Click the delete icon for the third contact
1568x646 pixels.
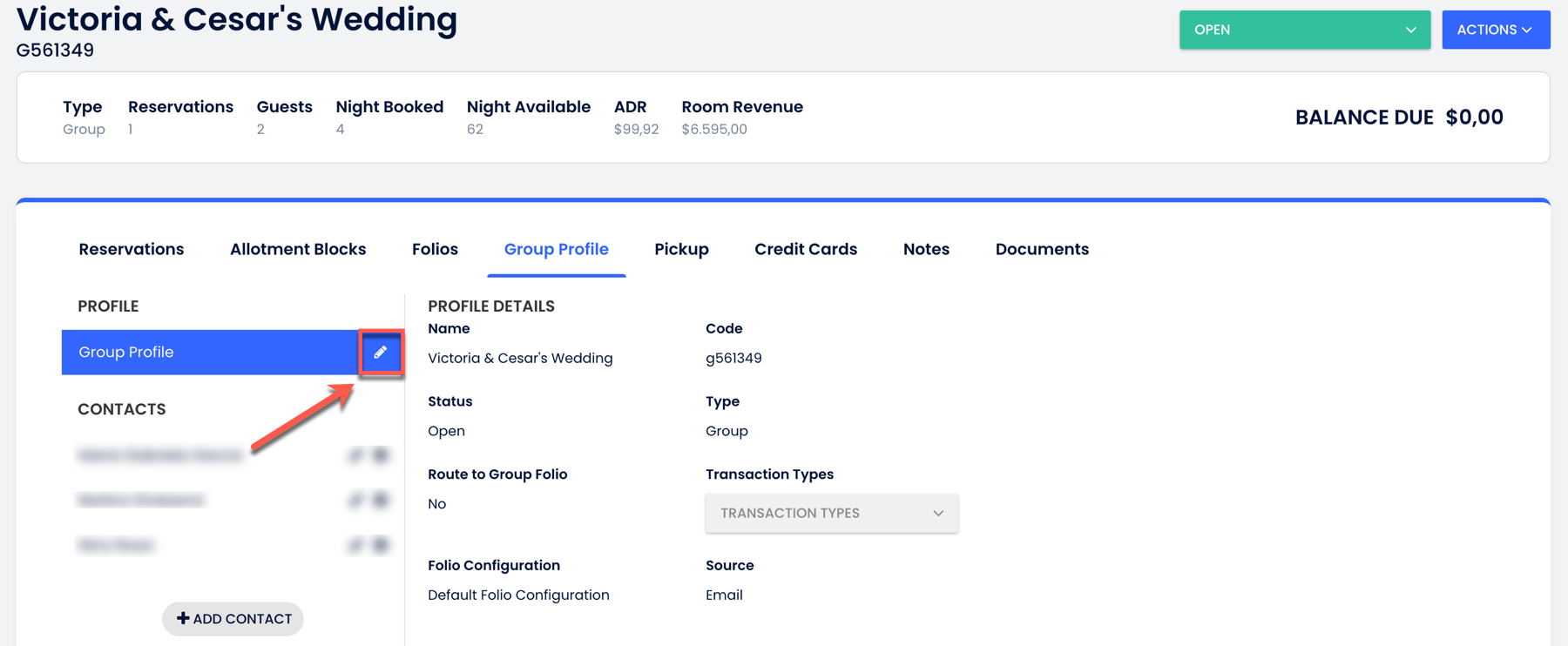tap(381, 545)
